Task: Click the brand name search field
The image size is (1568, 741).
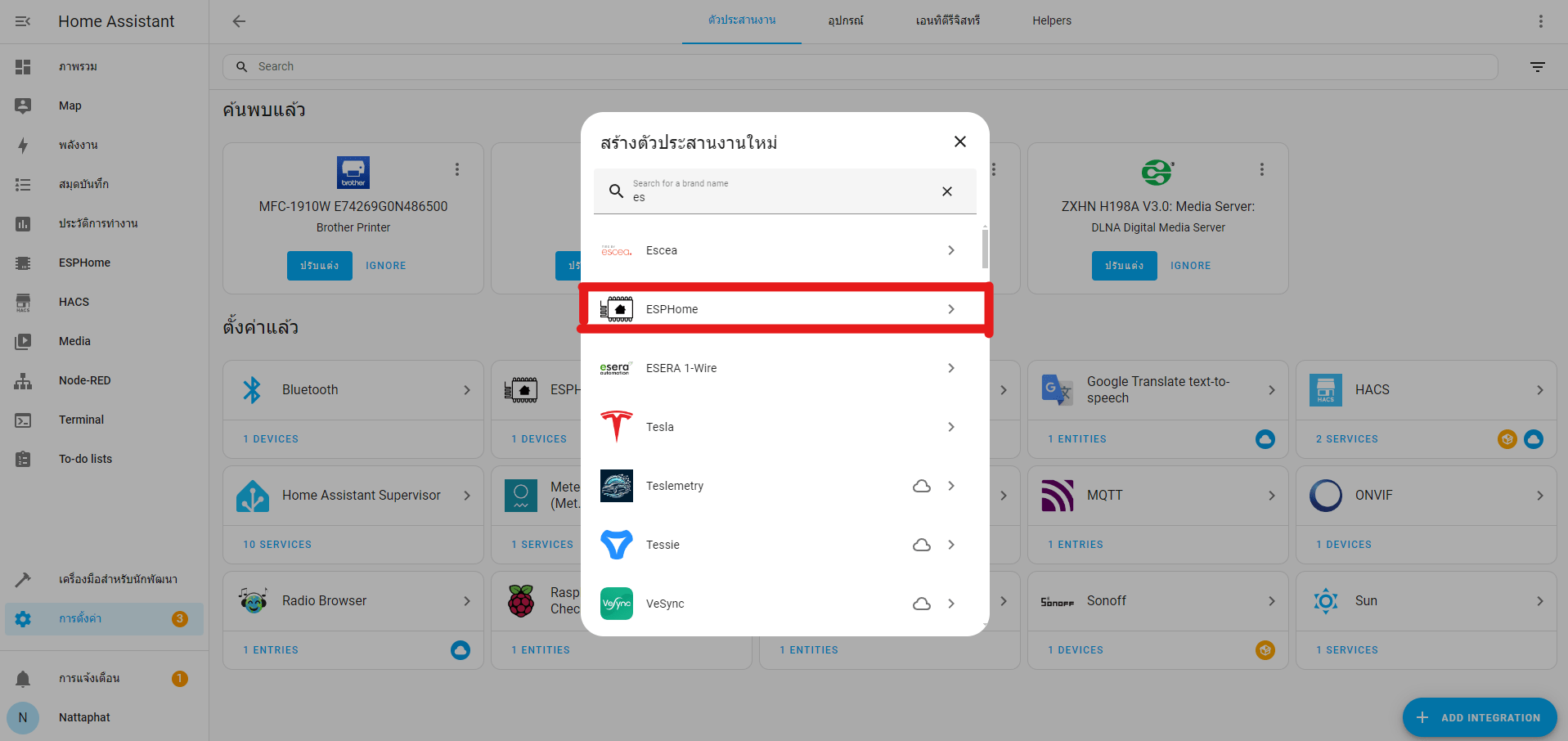Action: click(x=785, y=191)
